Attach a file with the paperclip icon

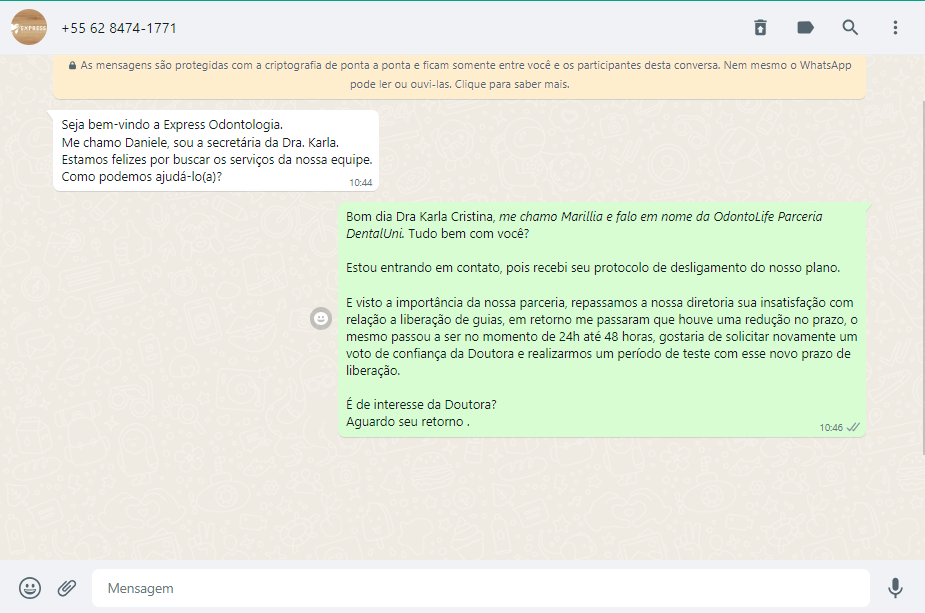67,588
